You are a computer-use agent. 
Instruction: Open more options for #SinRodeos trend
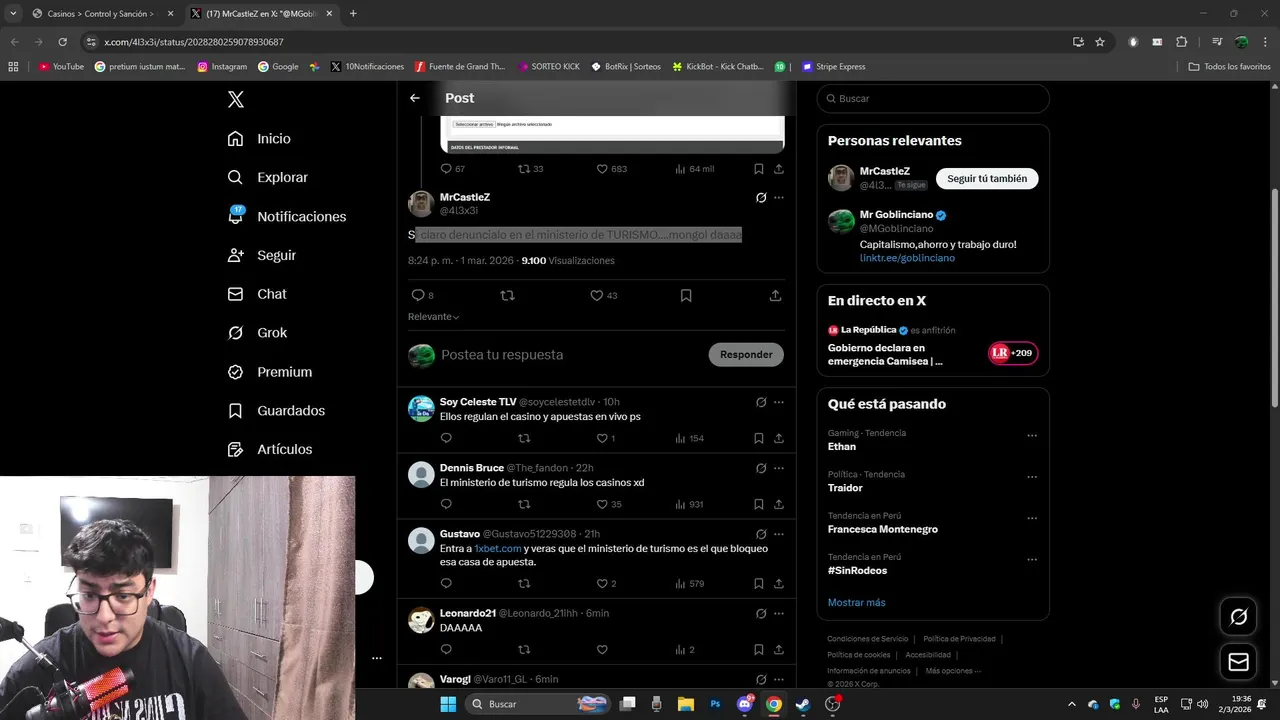[1032, 560]
